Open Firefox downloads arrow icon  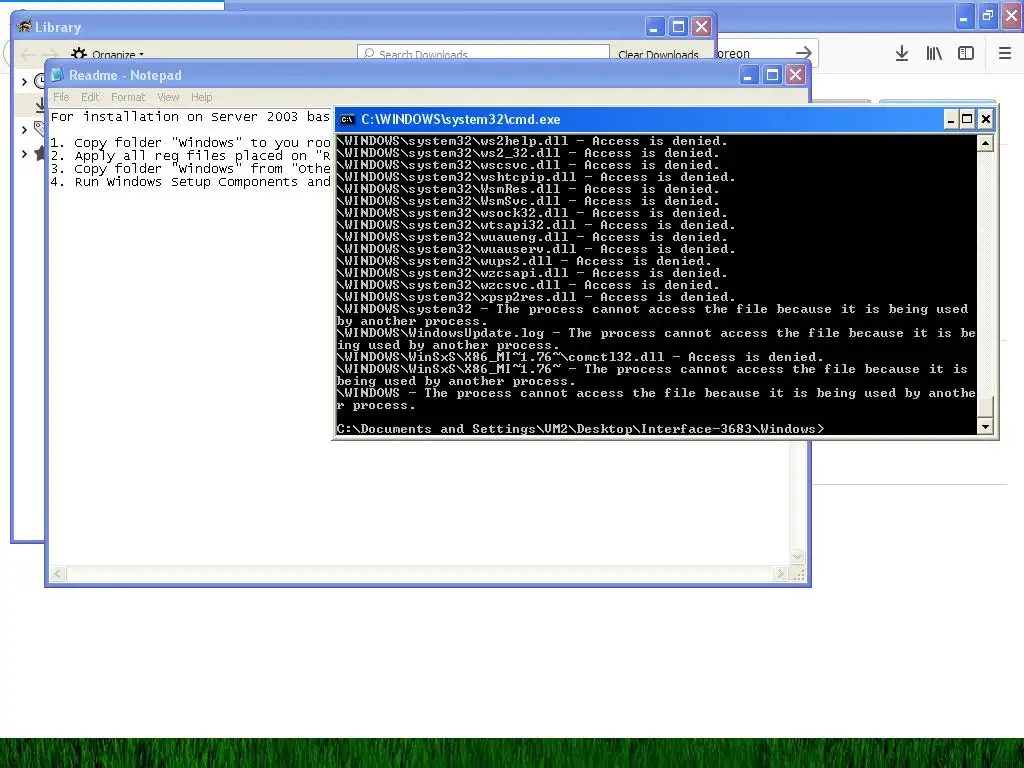click(x=902, y=54)
